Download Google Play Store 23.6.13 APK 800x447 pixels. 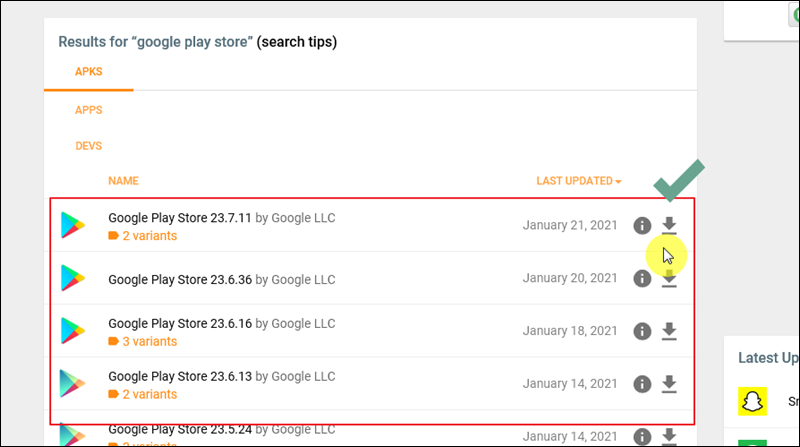click(669, 384)
